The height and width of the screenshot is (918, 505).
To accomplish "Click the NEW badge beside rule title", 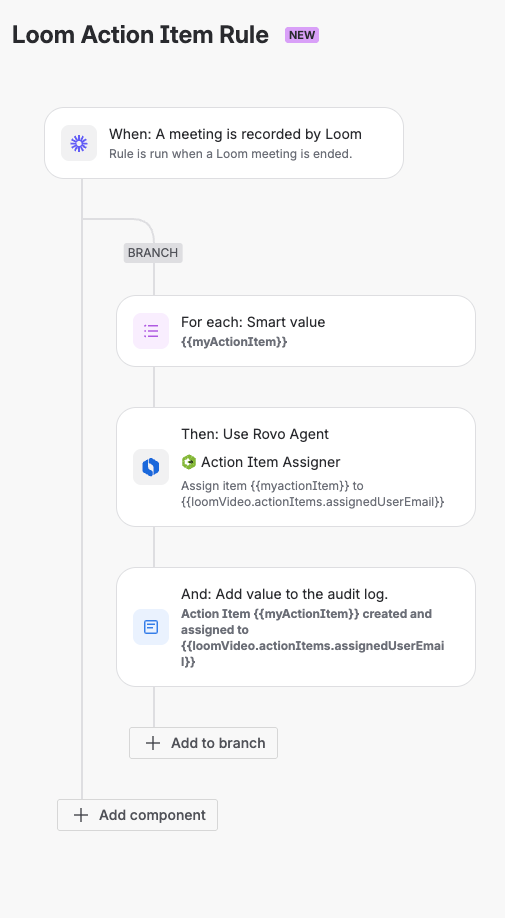I will point(302,35).
